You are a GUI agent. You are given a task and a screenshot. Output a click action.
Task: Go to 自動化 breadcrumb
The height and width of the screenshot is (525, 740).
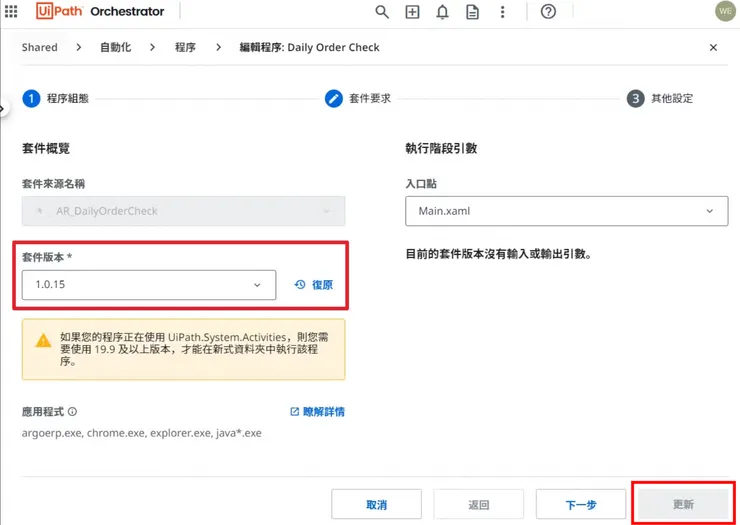click(x=116, y=47)
